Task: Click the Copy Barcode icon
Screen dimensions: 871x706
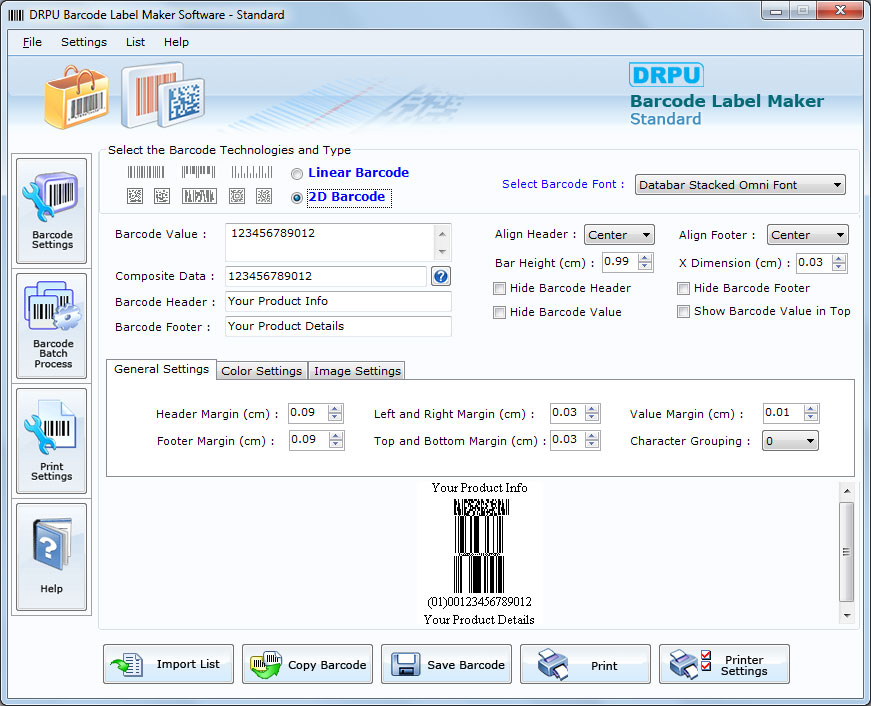Action: click(266, 664)
